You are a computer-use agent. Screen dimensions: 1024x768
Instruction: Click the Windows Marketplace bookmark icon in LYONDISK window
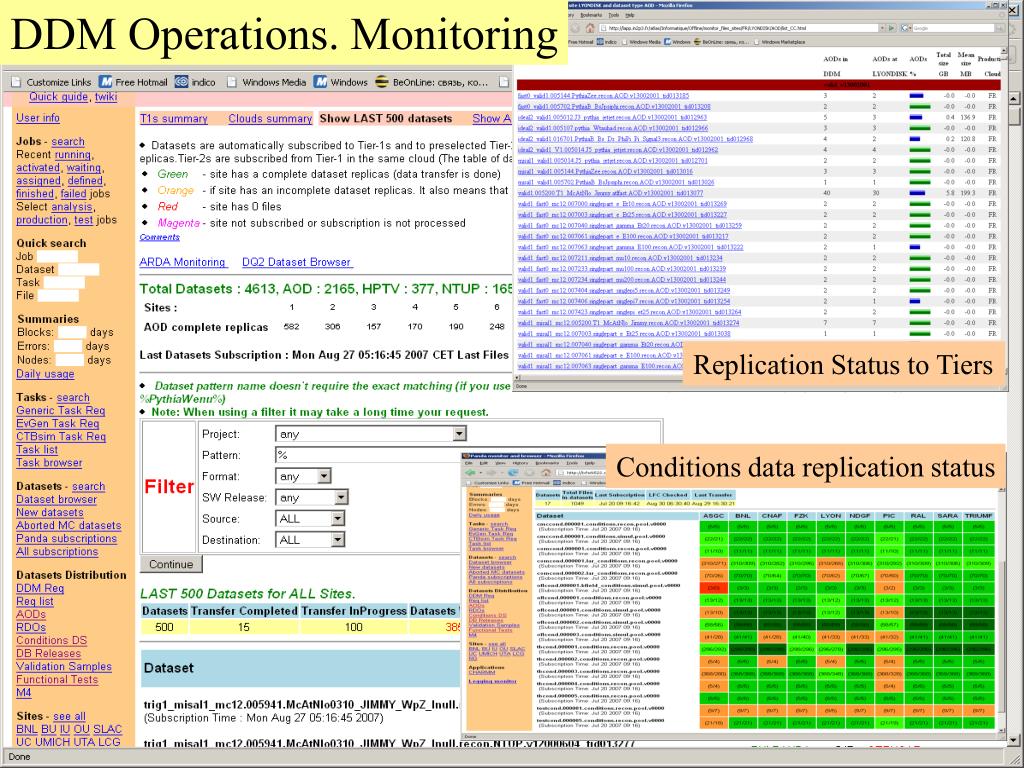758,42
